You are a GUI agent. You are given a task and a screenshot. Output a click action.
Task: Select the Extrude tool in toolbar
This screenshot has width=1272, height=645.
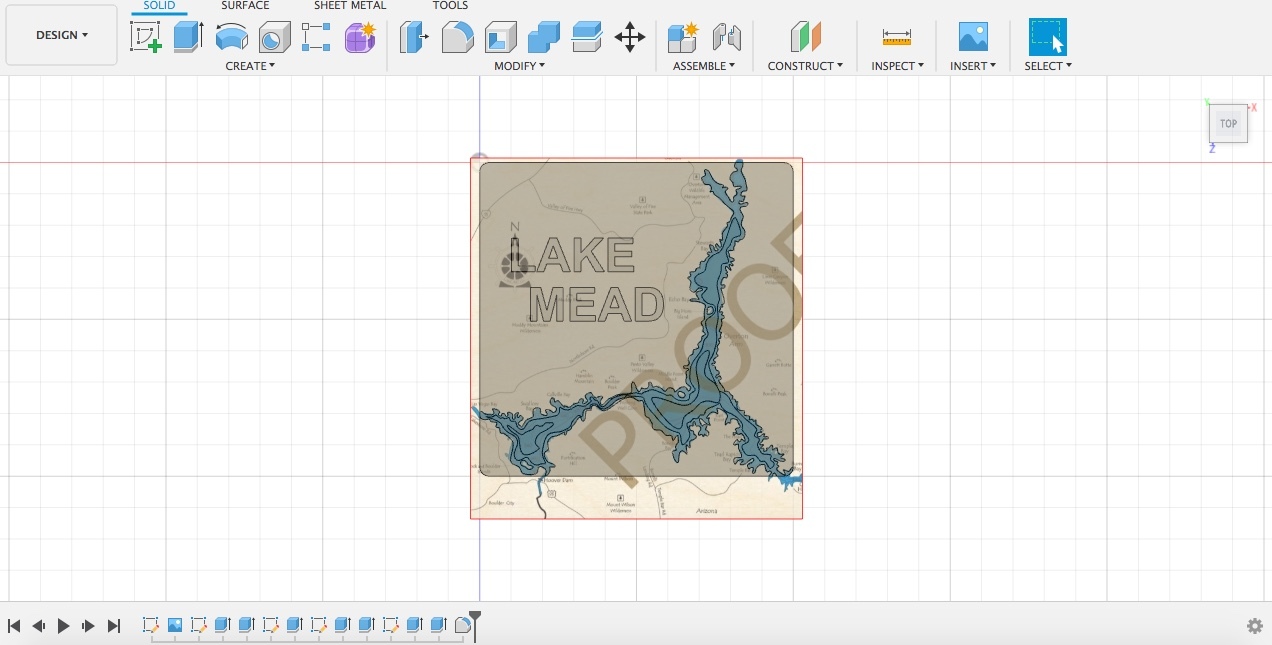(x=188, y=37)
